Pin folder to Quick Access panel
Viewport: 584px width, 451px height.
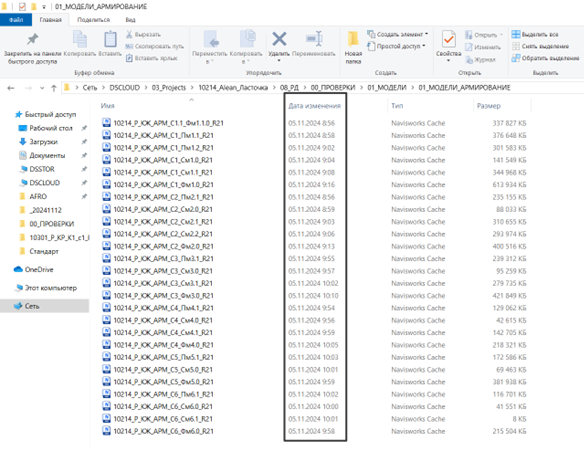click(32, 48)
